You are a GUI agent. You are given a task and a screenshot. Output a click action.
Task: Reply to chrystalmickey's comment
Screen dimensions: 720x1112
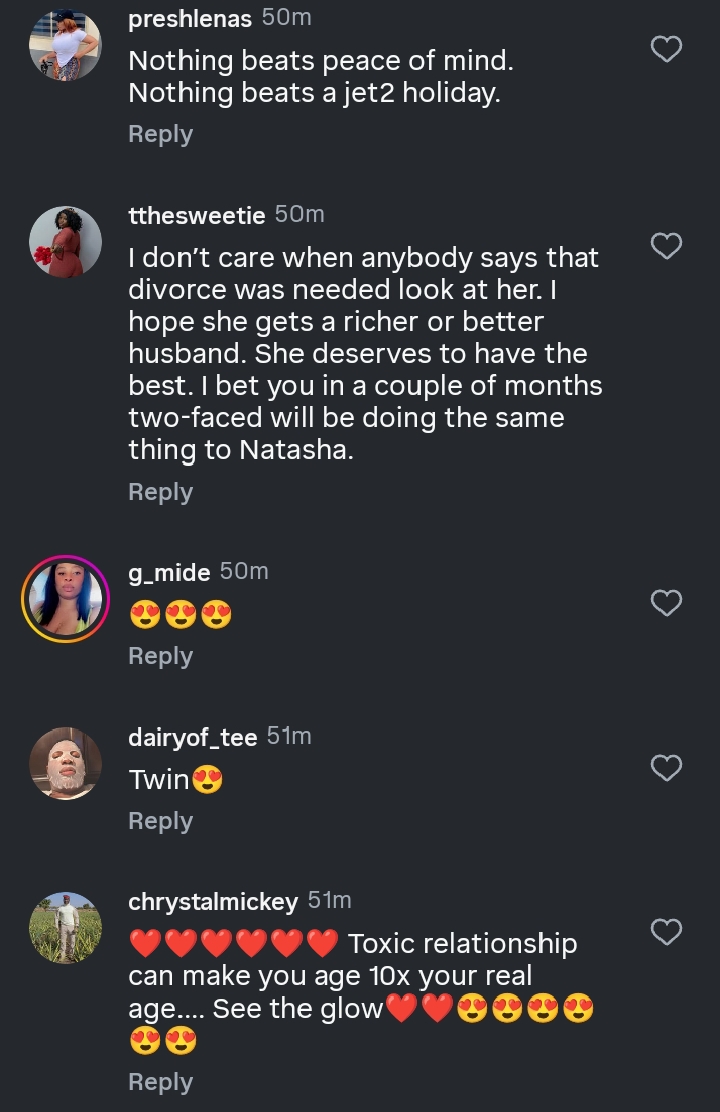coord(160,1082)
